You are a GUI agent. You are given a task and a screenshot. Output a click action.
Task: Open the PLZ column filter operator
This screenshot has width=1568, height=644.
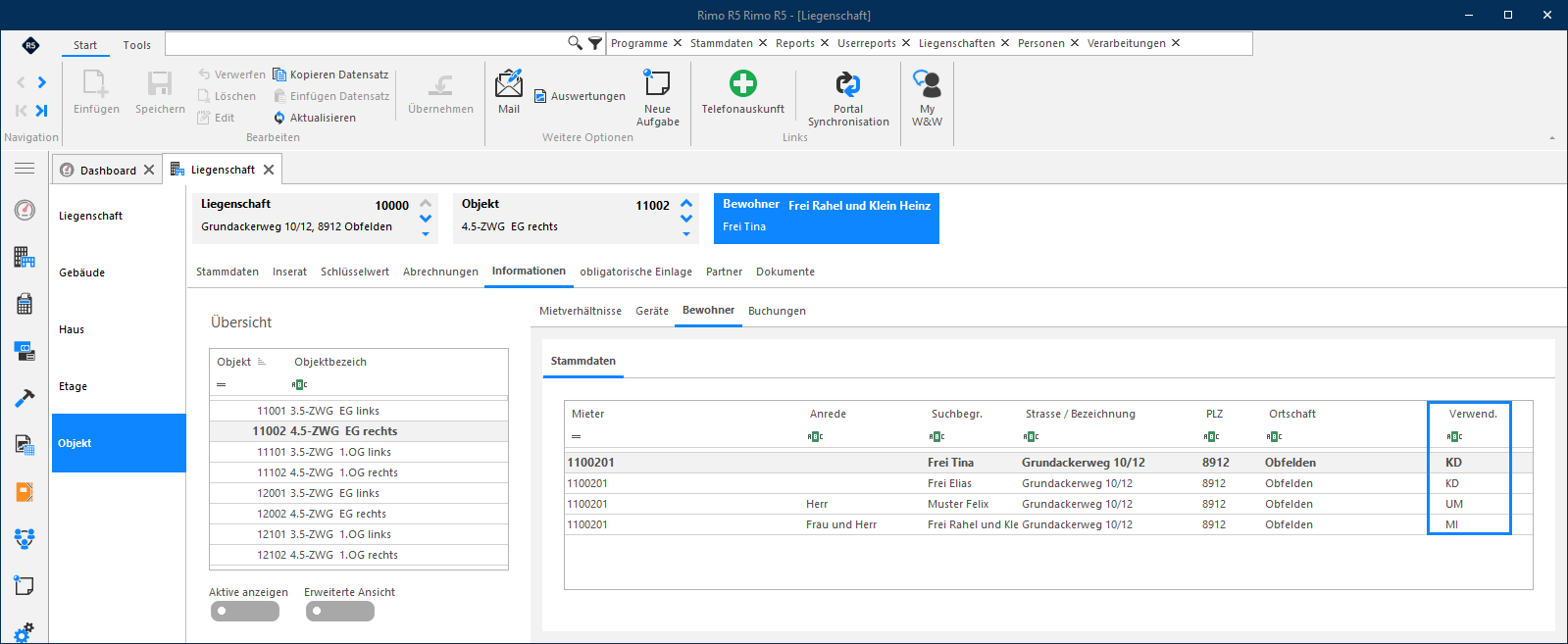pos(1212,436)
